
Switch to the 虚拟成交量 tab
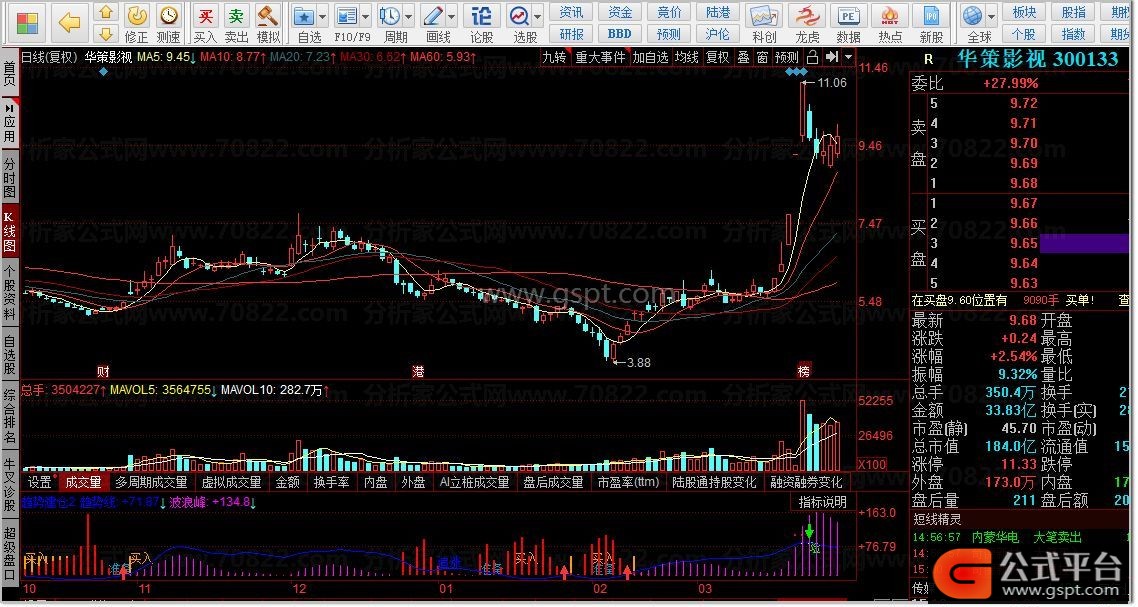click(231, 482)
